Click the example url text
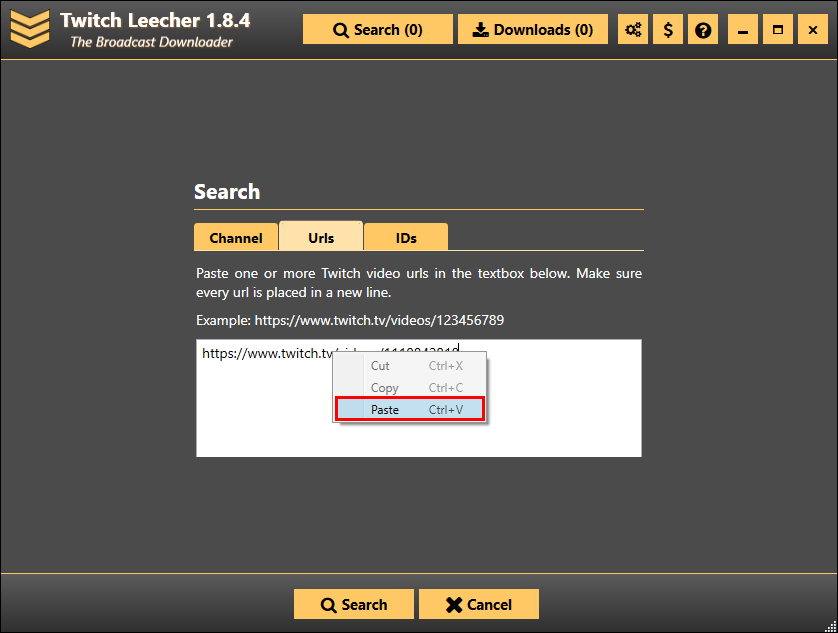The width and height of the screenshot is (838, 633). [350, 320]
